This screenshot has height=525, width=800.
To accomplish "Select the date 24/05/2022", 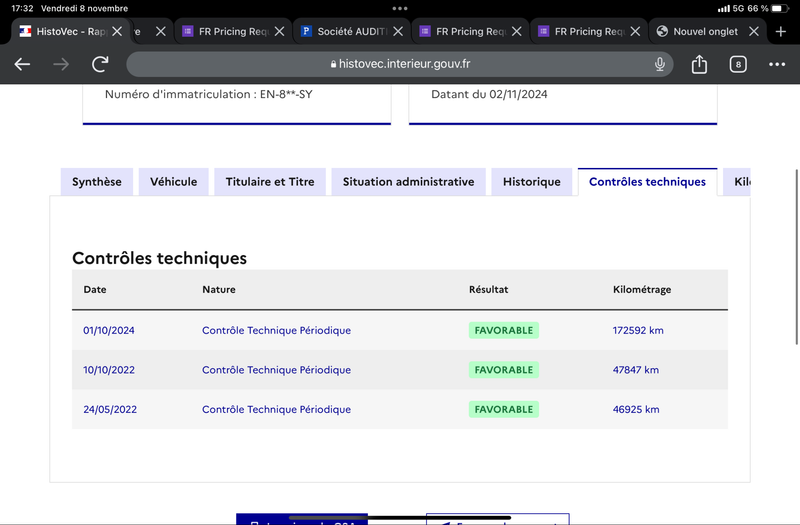I will click(x=110, y=409).
